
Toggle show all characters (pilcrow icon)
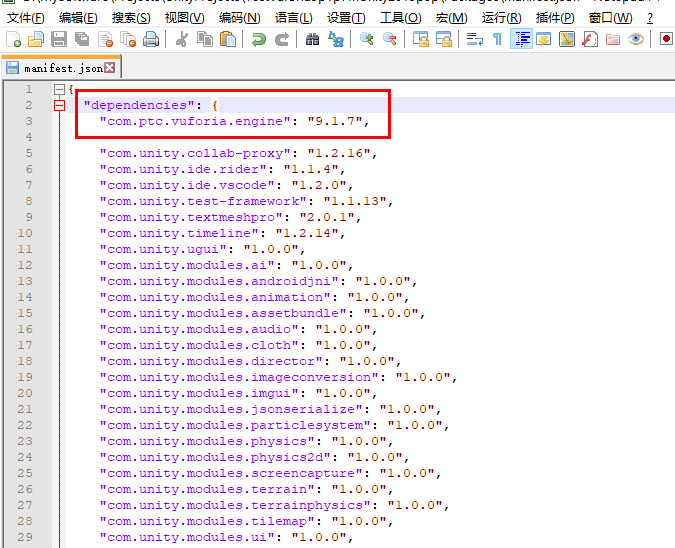[x=497, y=40]
